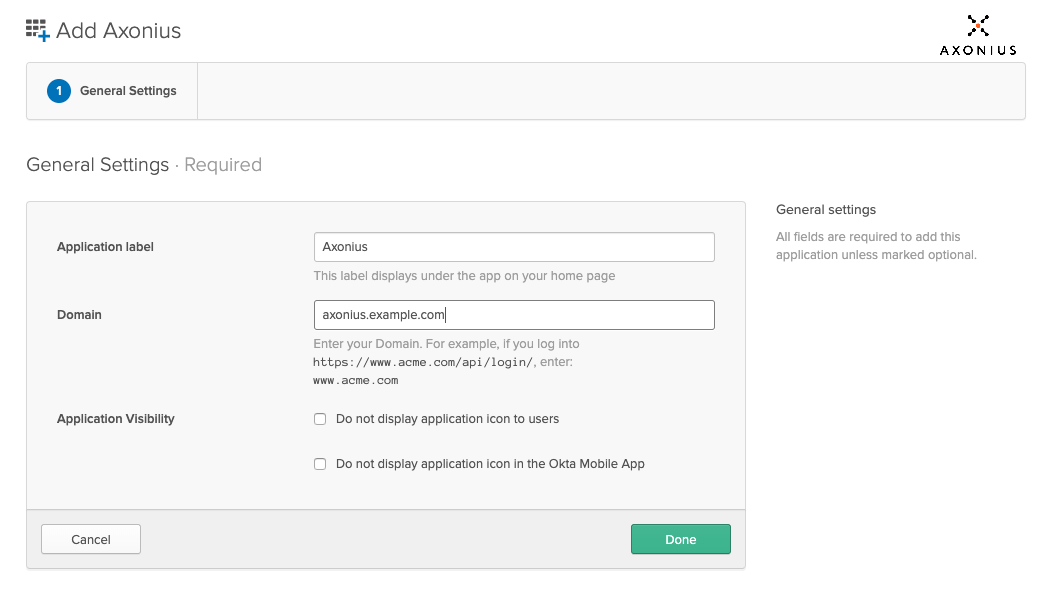This screenshot has width=1058, height=590.
Task: Click the 'Application label' field label
Action: pos(105,247)
